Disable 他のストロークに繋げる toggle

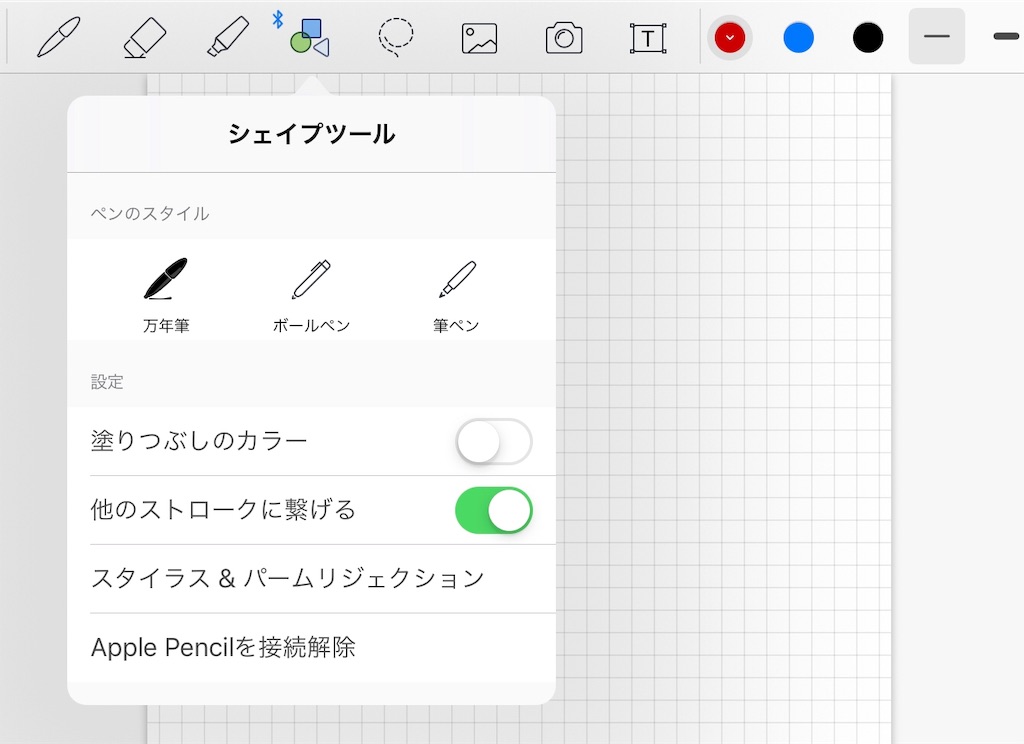pyautogui.click(x=494, y=510)
